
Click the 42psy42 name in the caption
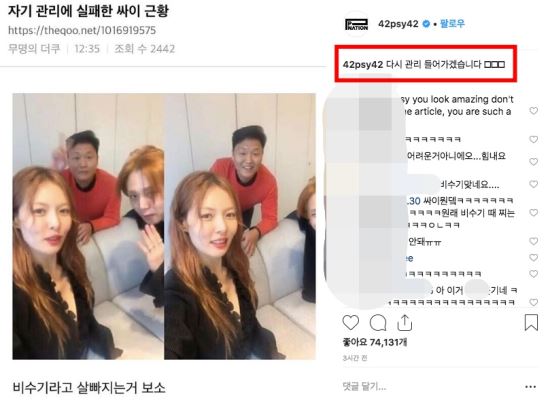(x=363, y=65)
